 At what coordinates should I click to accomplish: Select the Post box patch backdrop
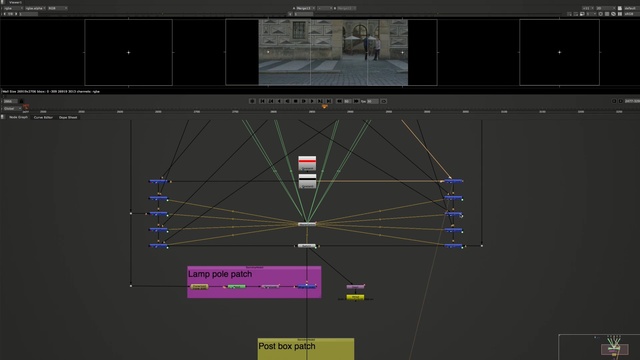pyautogui.click(x=306, y=349)
